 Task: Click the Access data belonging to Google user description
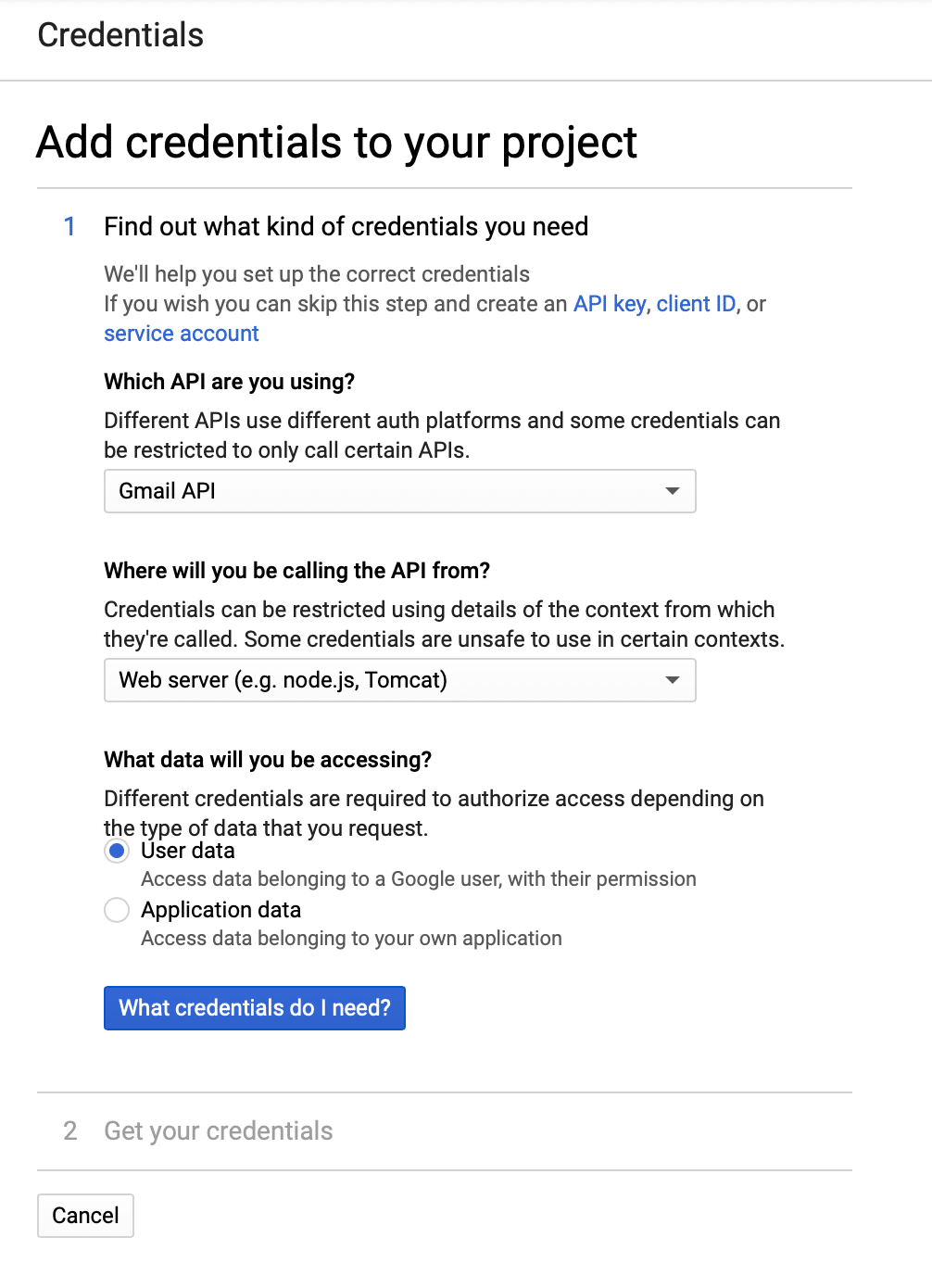[418, 879]
